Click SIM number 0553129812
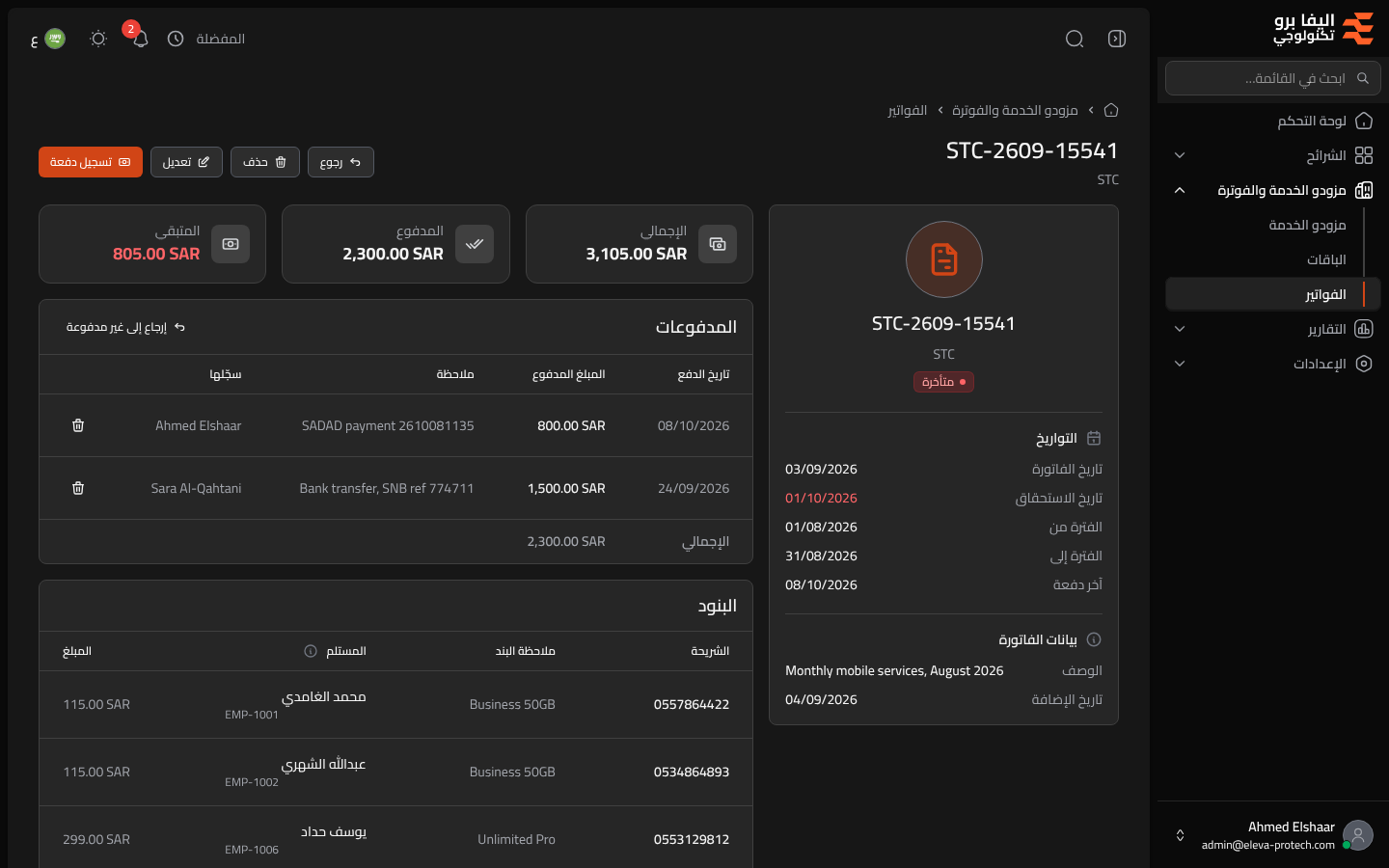 pyautogui.click(x=692, y=839)
